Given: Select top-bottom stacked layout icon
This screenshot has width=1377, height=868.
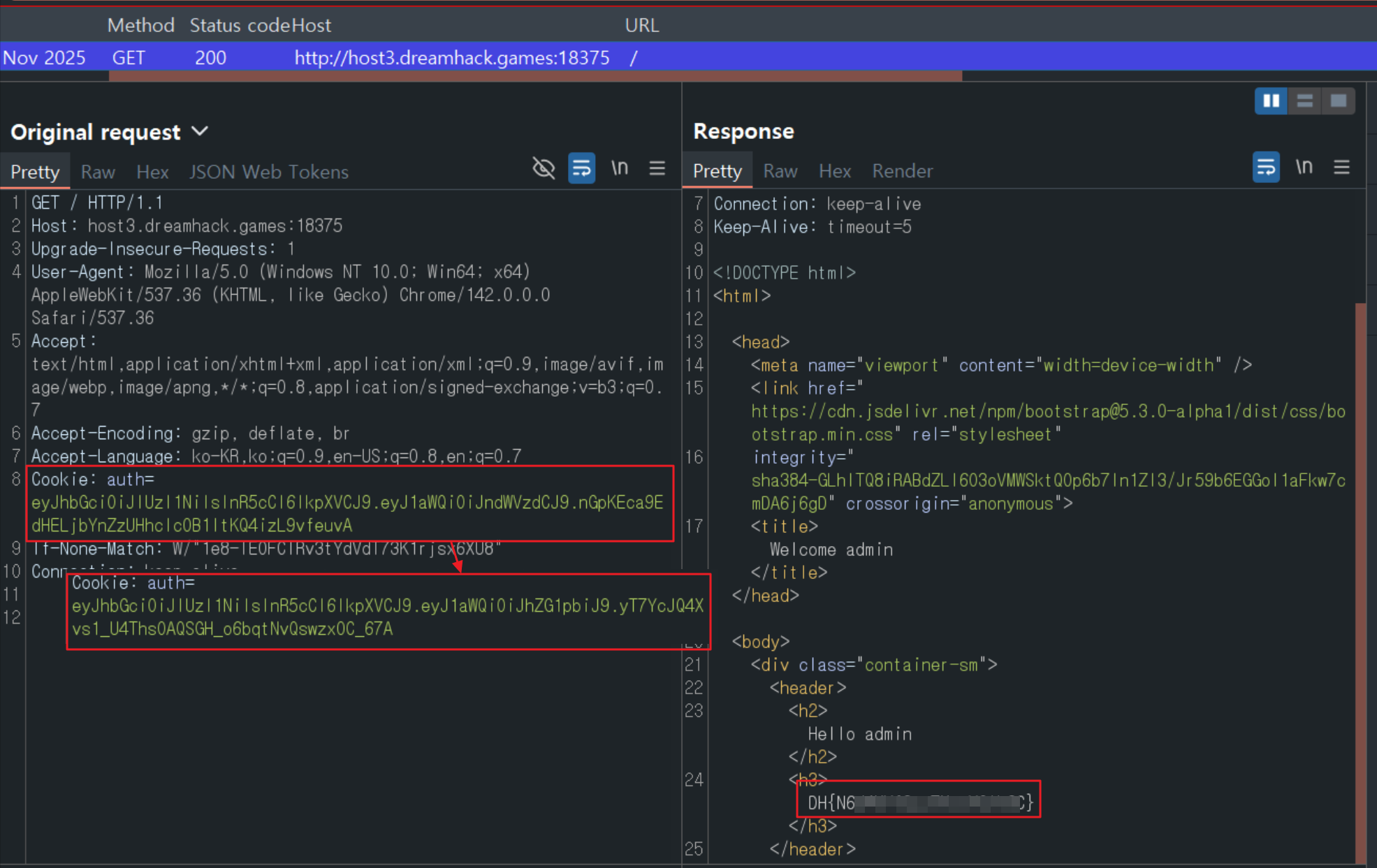Looking at the screenshot, I should 1304,101.
